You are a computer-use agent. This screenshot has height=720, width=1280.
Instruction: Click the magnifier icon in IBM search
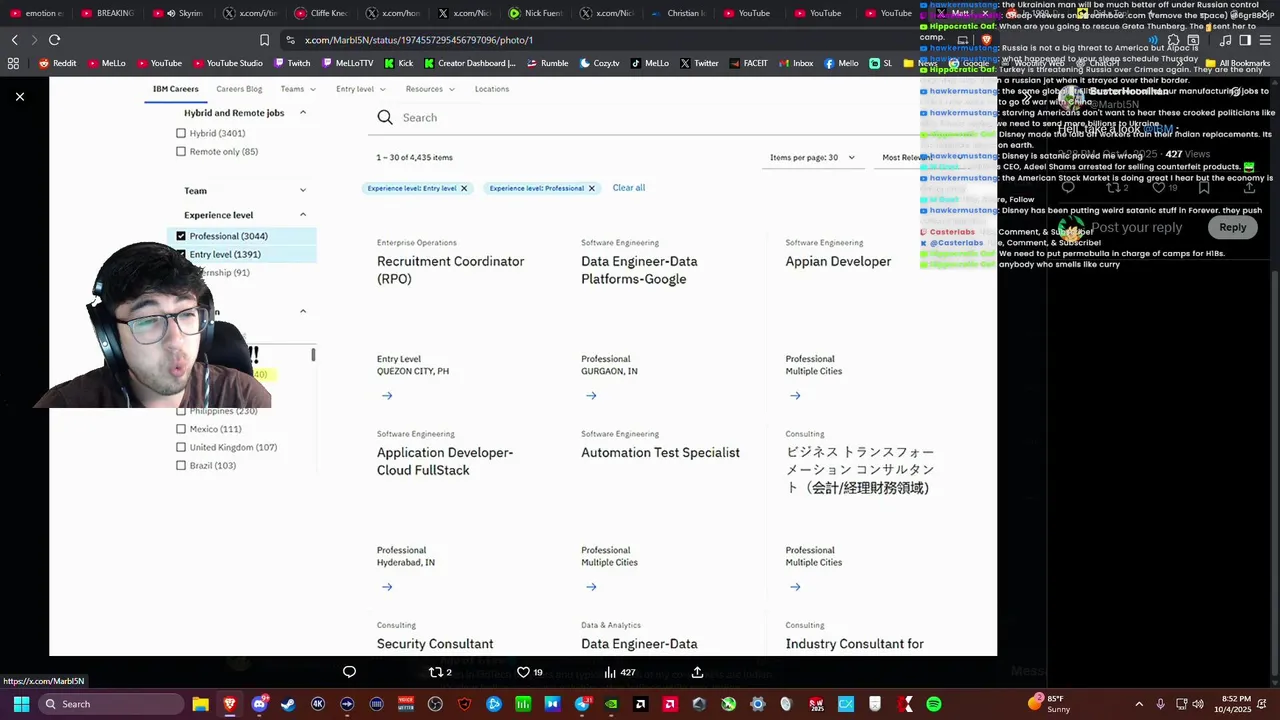pyautogui.click(x=385, y=118)
